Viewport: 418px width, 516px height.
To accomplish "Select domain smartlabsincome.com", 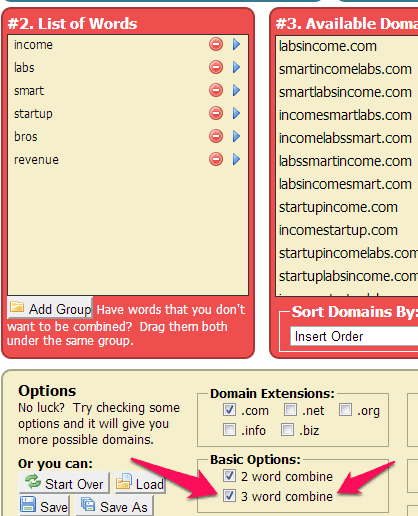I will 345,92.
